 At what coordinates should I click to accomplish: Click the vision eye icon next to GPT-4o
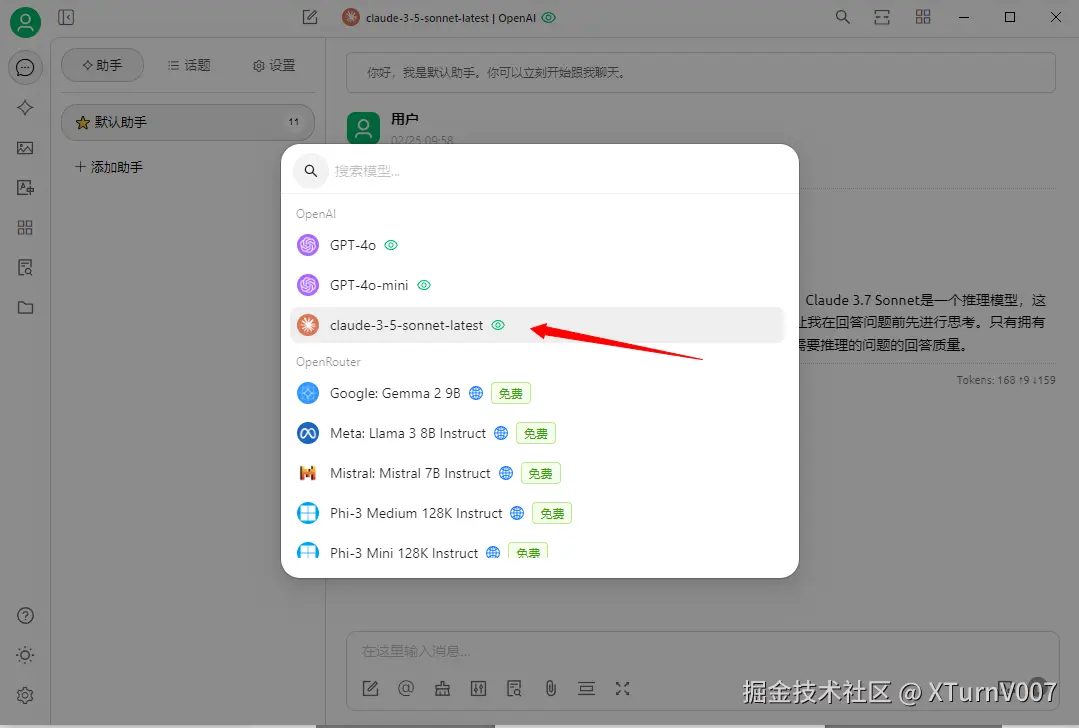coord(391,245)
